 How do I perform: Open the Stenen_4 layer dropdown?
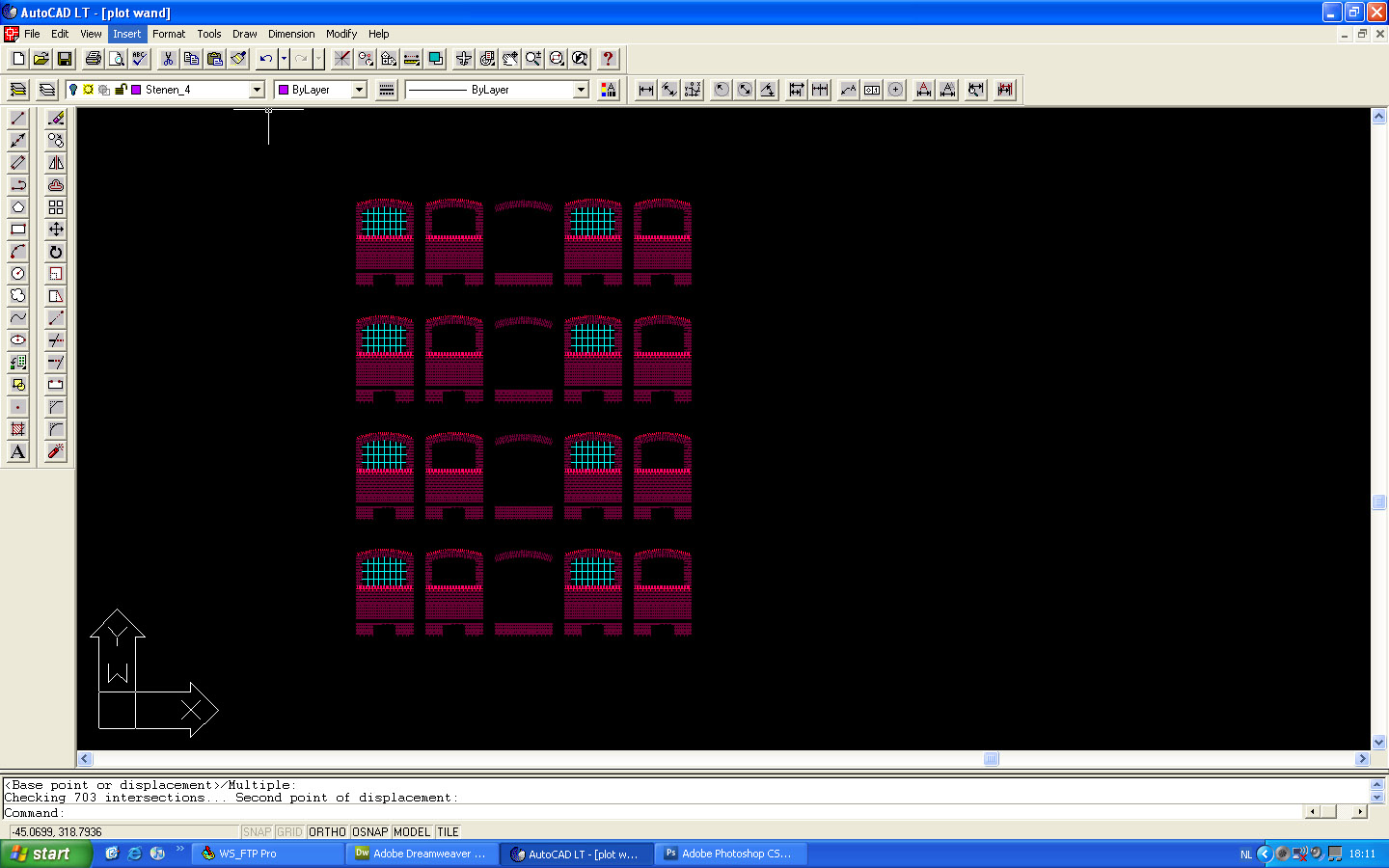tap(256, 89)
